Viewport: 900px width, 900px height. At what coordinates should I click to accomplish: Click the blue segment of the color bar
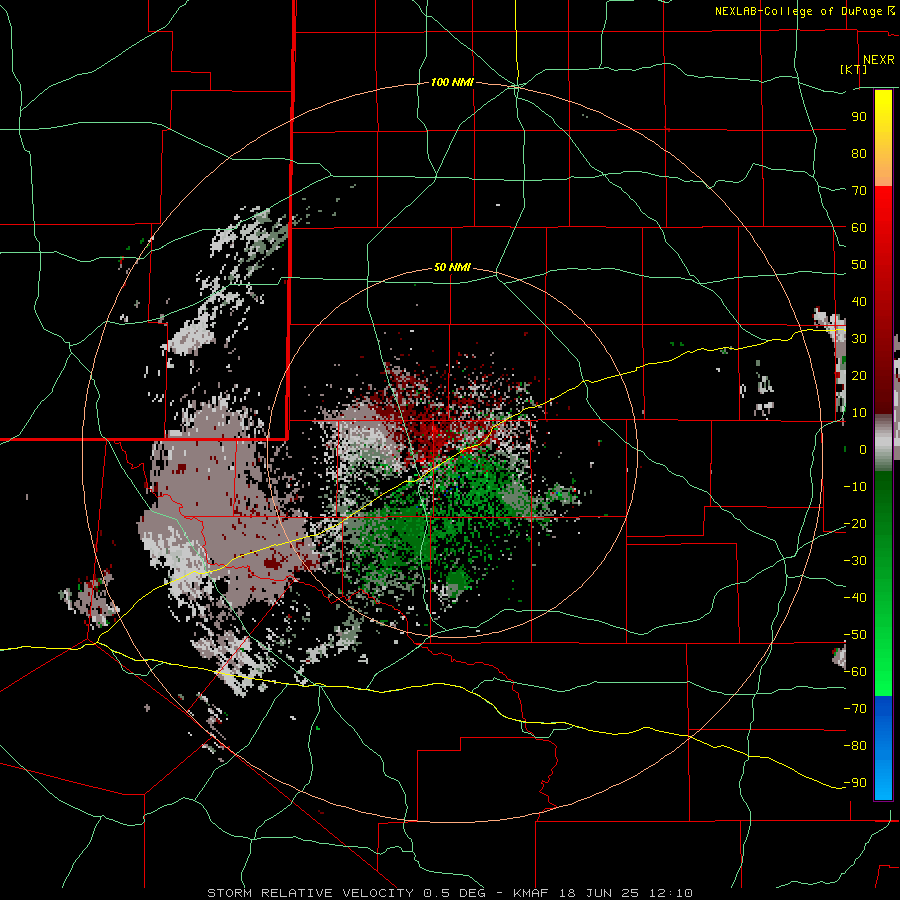point(883,746)
